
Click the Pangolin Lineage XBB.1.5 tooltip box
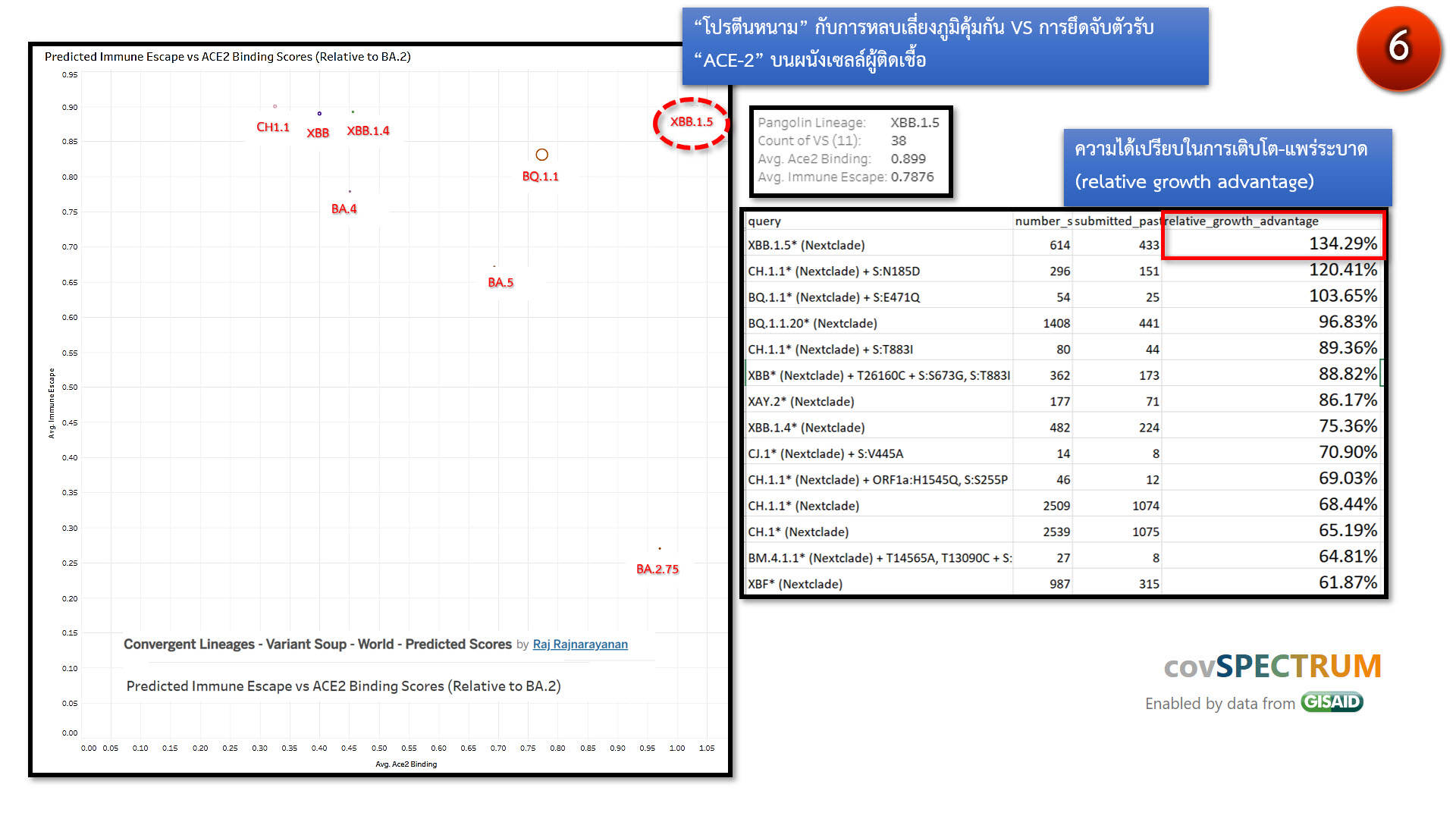click(849, 150)
